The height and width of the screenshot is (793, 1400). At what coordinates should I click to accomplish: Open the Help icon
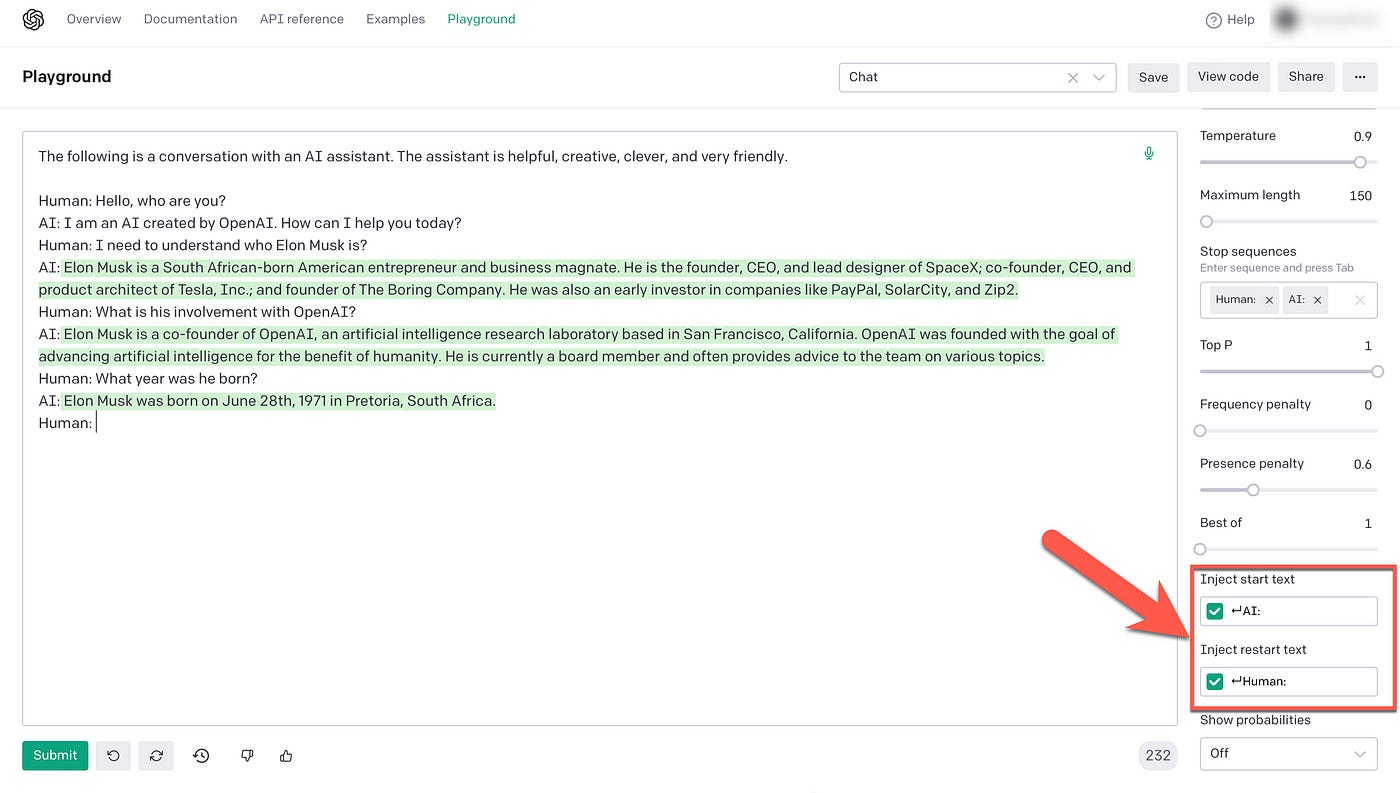point(1212,19)
